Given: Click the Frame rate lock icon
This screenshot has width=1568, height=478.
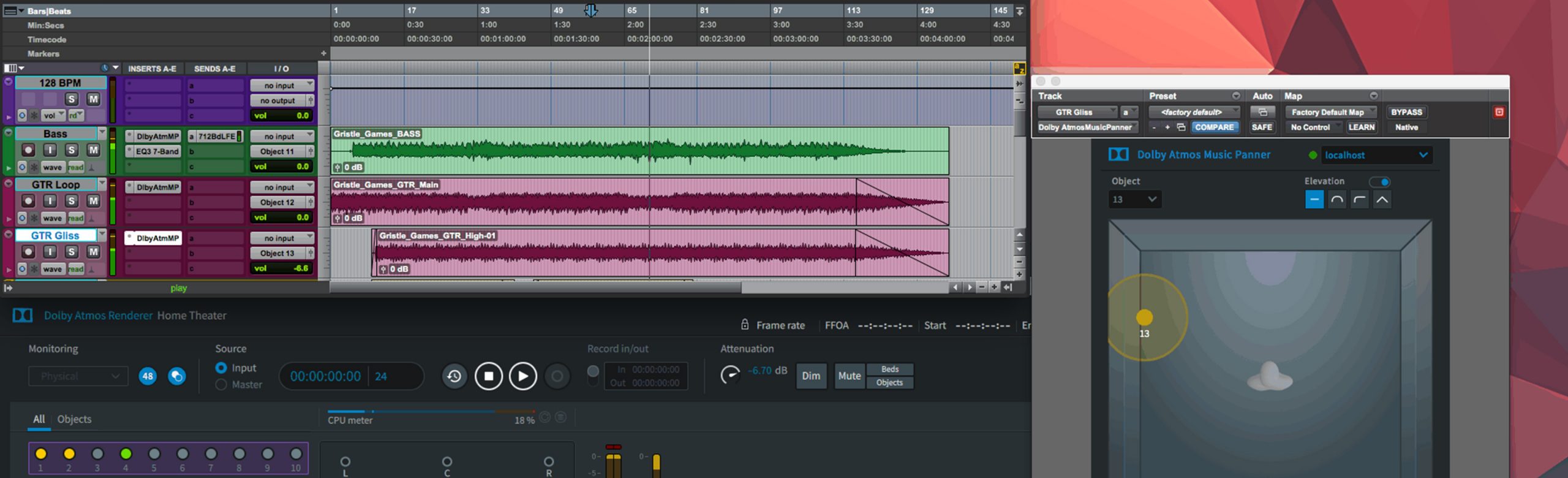Looking at the screenshot, I should point(745,324).
